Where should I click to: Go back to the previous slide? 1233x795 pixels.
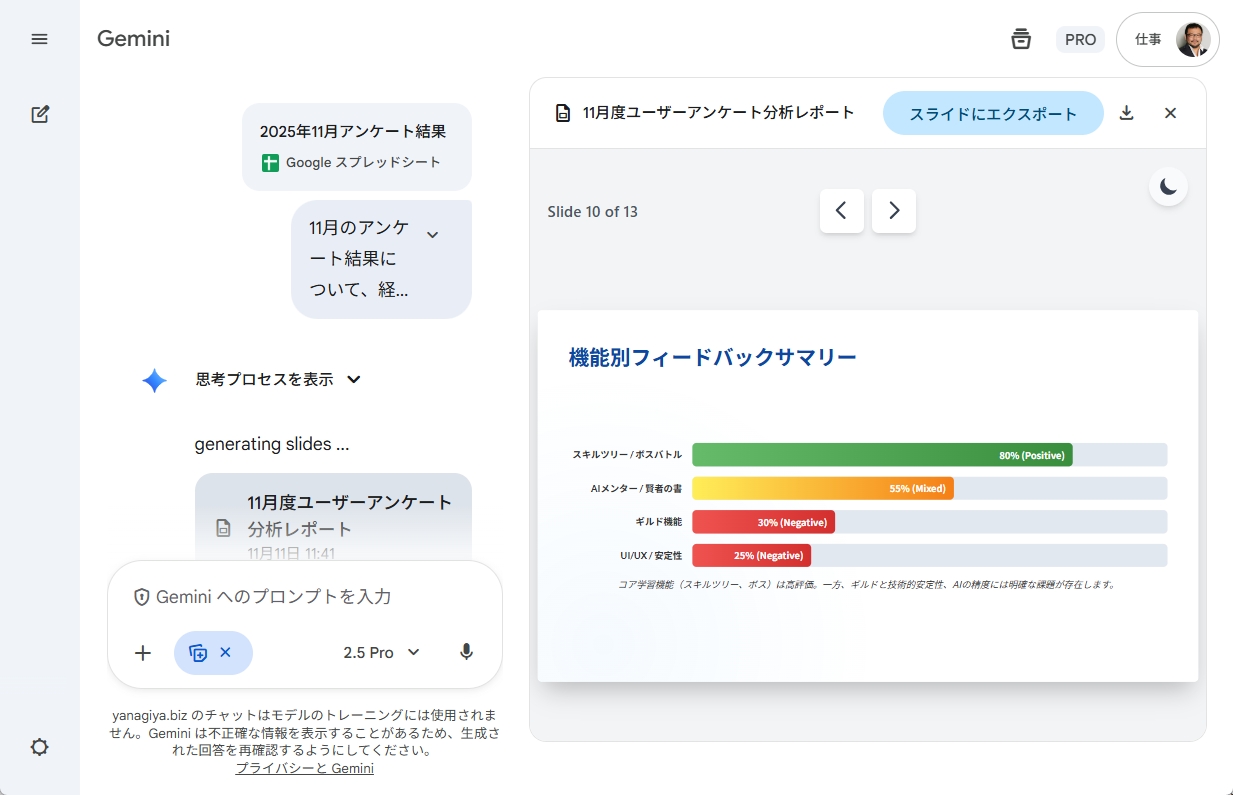point(842,211)
